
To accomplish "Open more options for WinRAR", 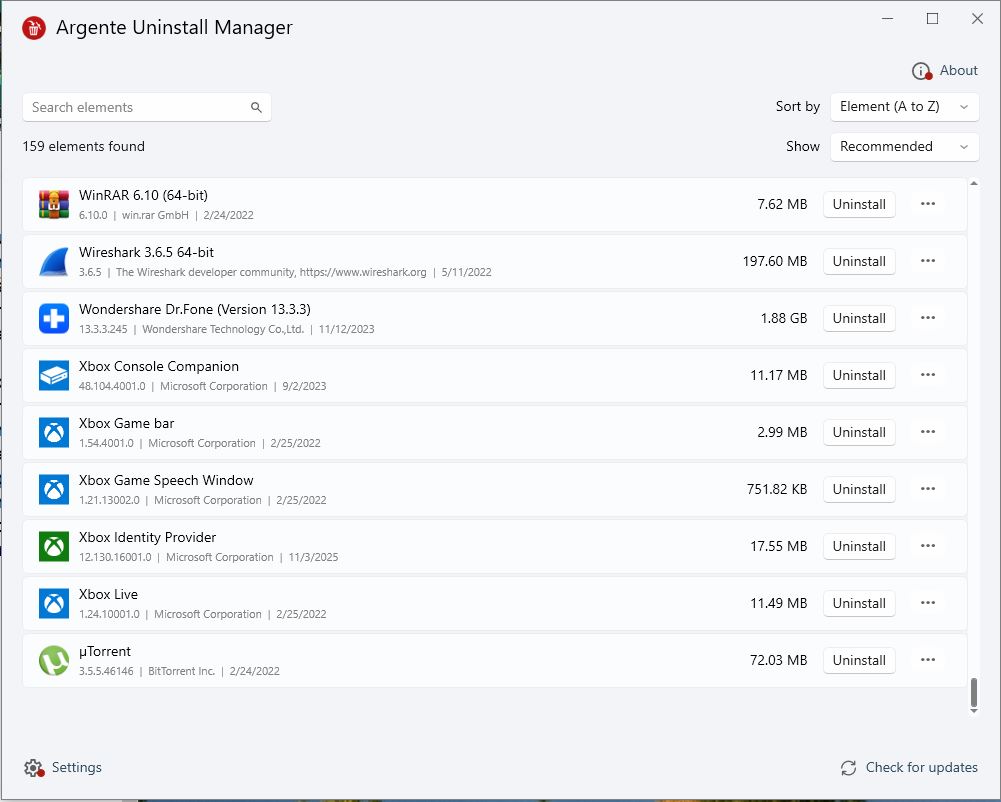I will point(927,204).
